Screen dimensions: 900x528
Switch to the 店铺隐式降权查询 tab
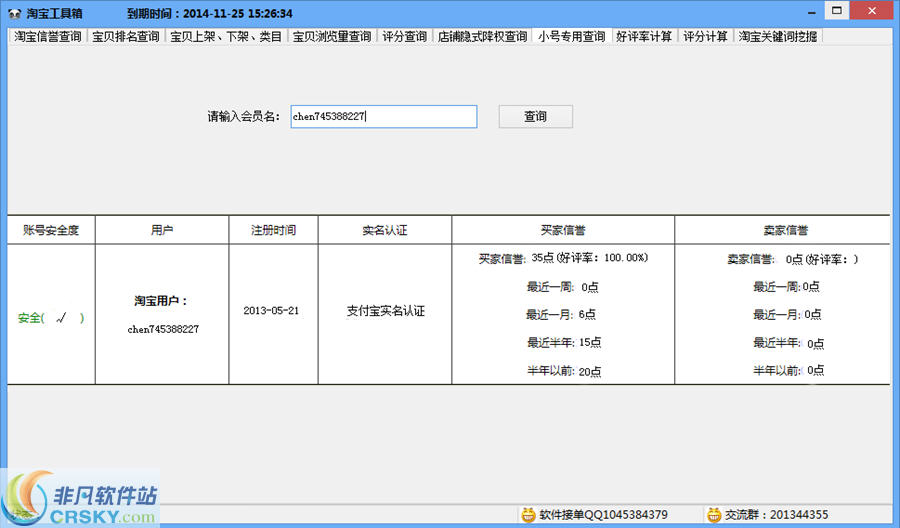click(482, 37)
